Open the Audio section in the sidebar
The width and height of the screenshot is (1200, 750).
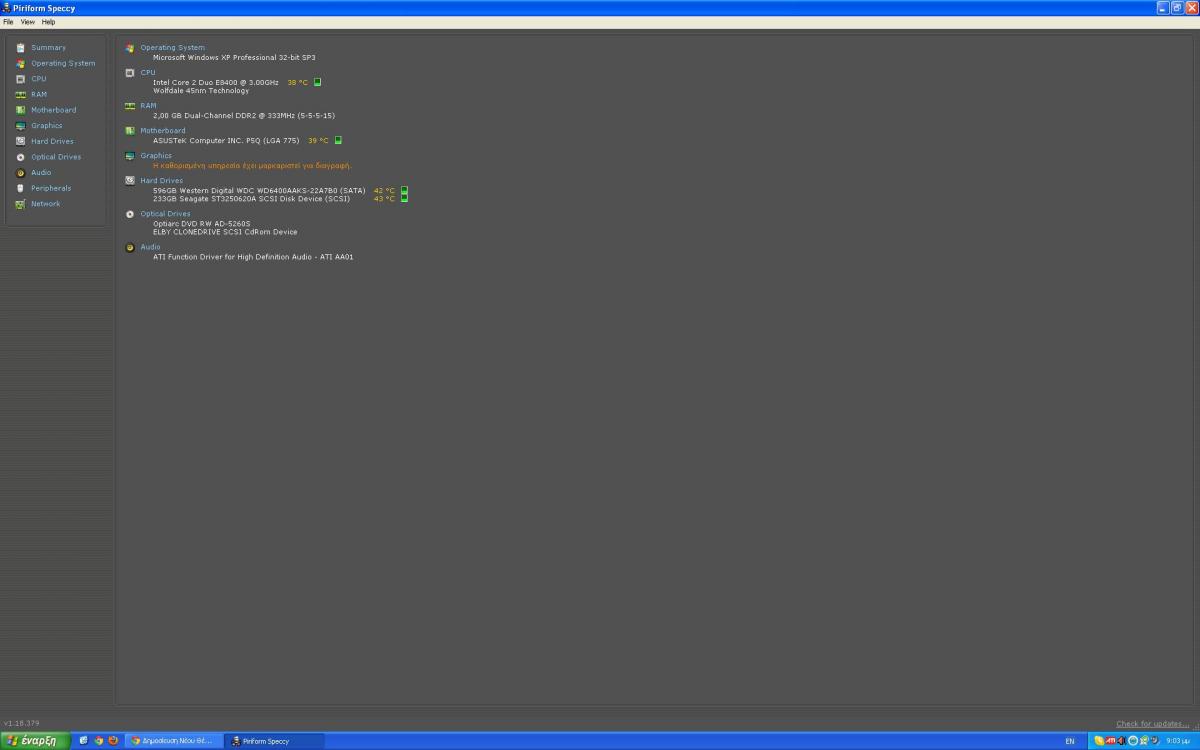40,172
